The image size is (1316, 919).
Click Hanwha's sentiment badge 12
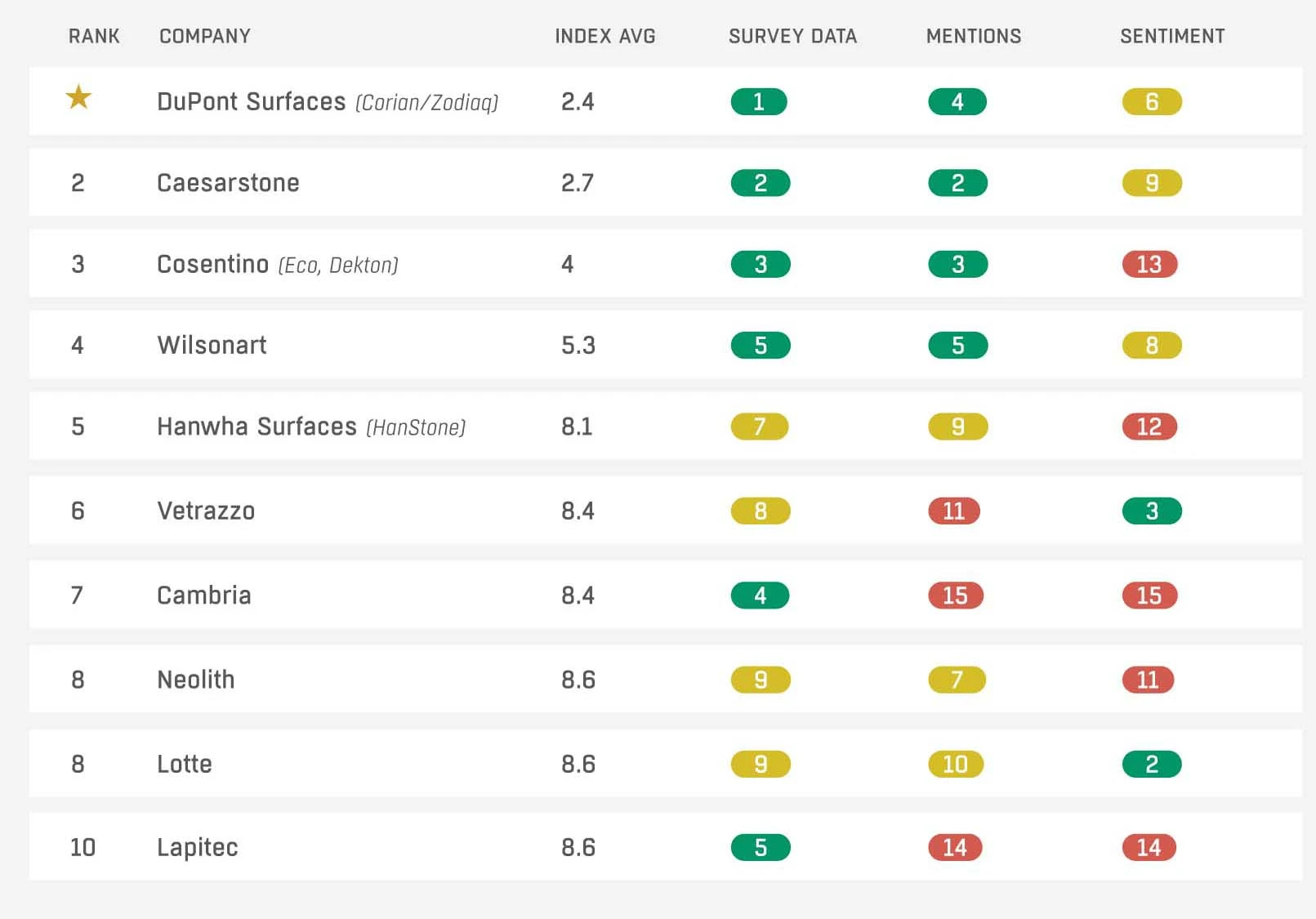click(1149, 426)
